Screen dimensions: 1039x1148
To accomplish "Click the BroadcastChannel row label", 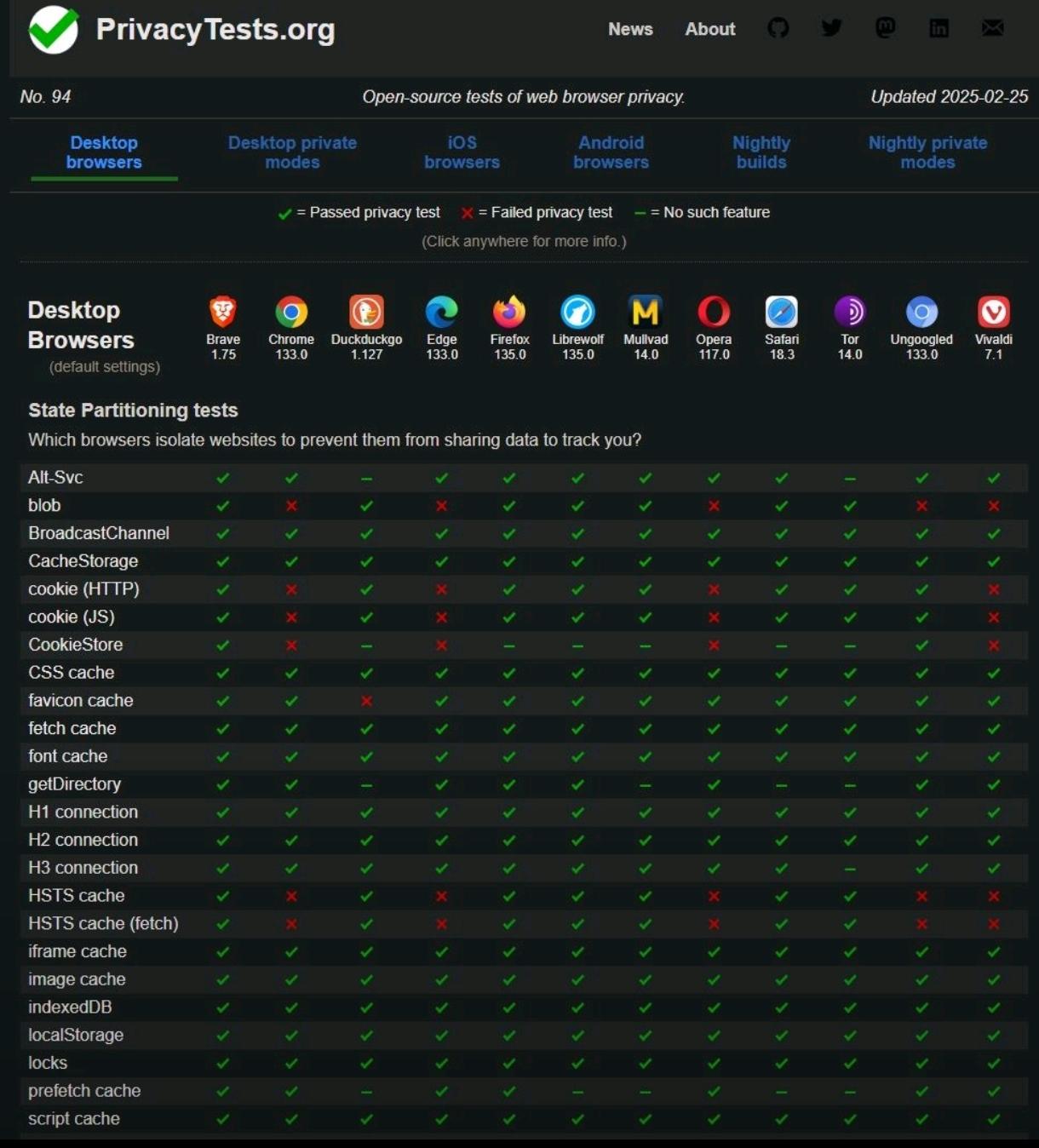I will coord(99,533).
